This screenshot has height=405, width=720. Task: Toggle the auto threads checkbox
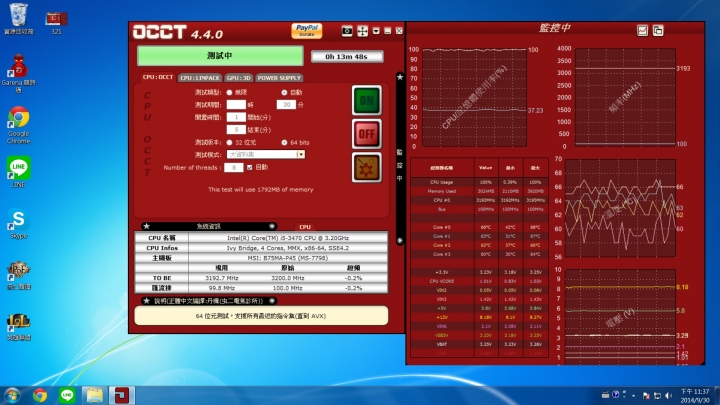(x=249, y=168)
